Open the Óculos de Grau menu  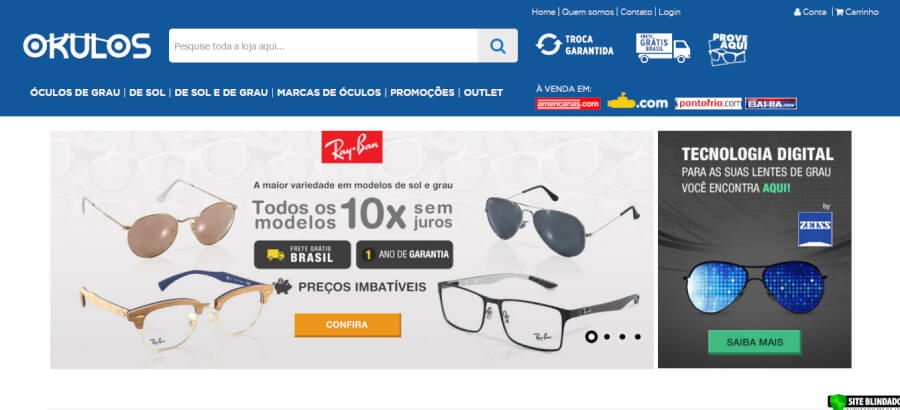[75, 92]
